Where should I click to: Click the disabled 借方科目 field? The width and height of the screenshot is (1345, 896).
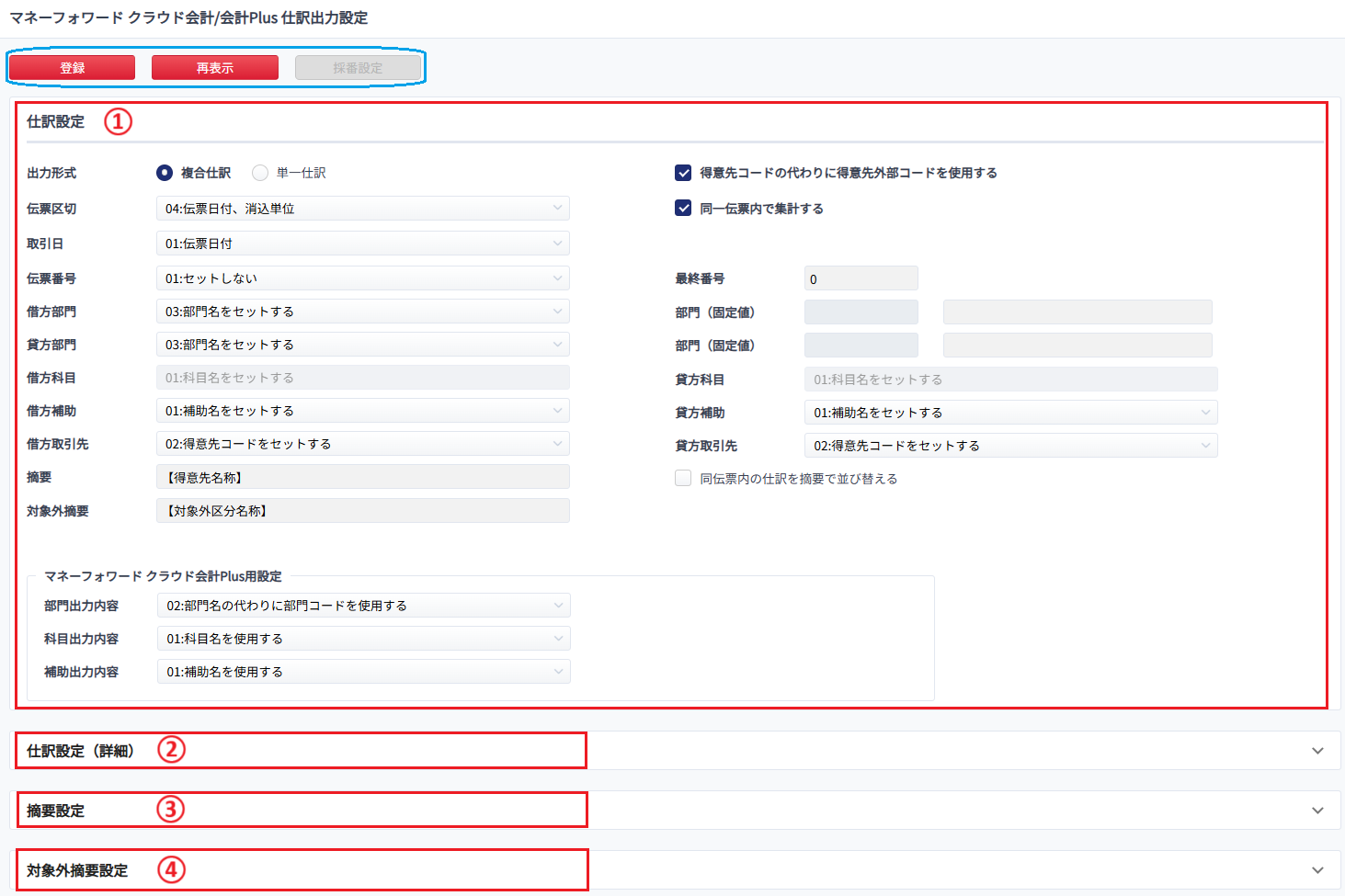pyautogui.click(x=363, y=378)
